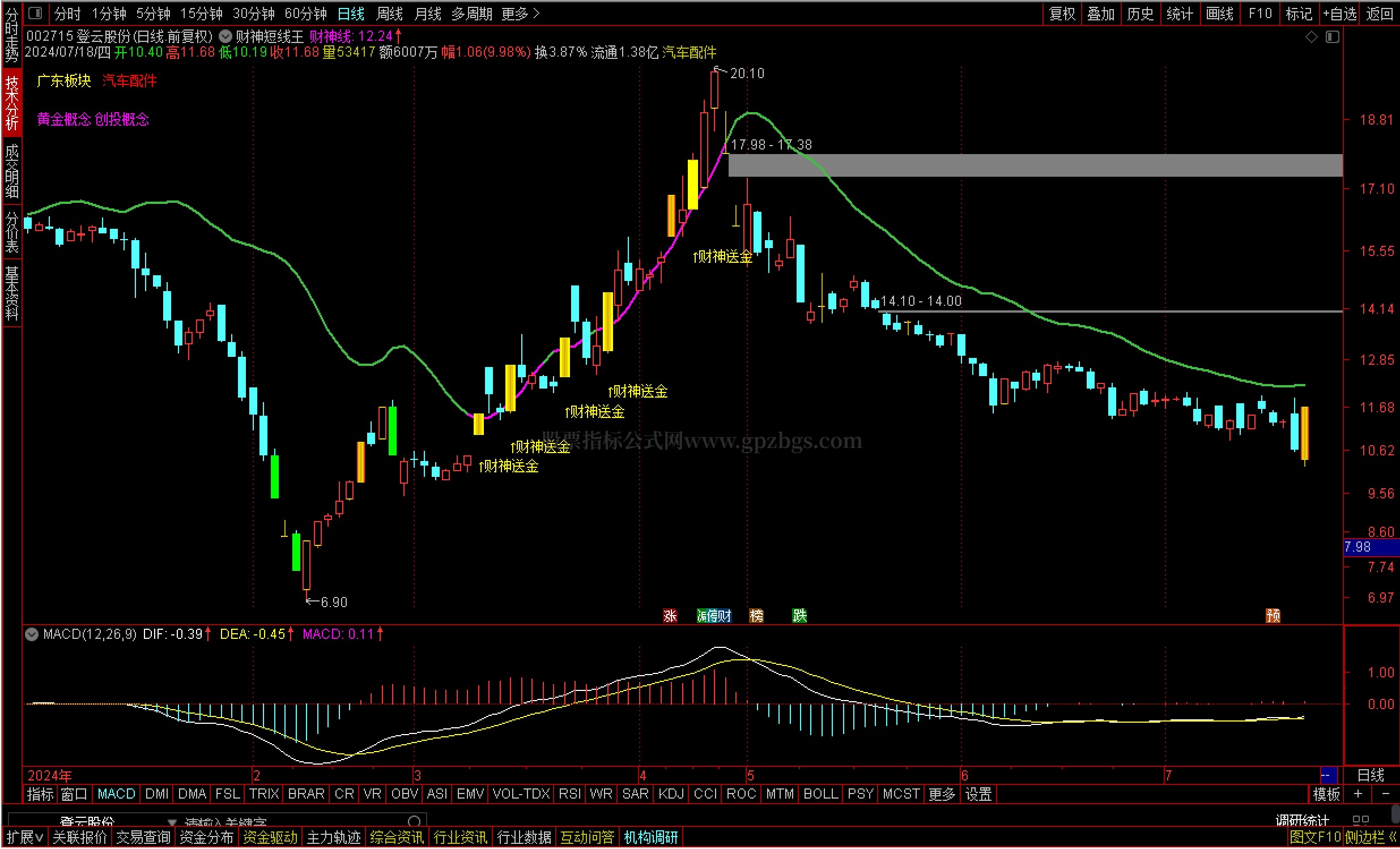Open 机构调研 bottom tab

pos(651,837)
